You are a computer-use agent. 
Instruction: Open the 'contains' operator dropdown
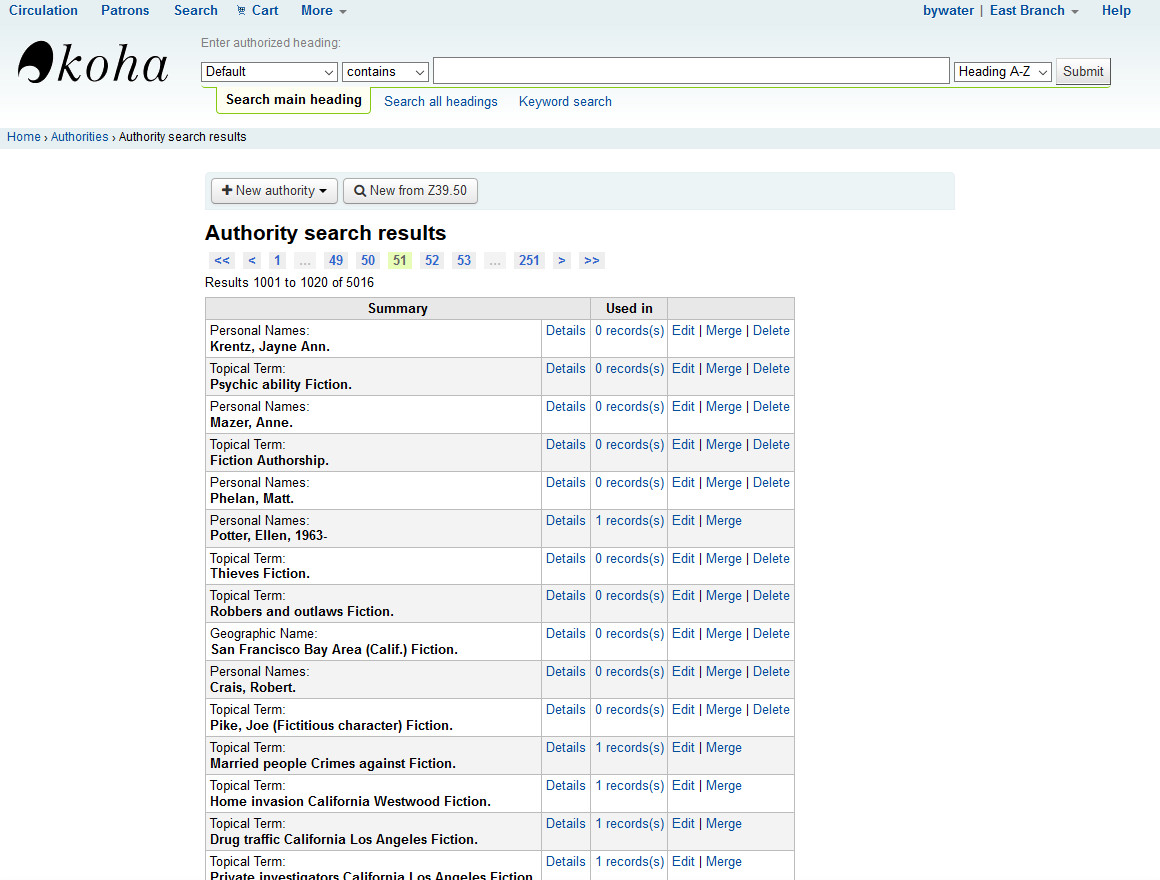[385, 72]
